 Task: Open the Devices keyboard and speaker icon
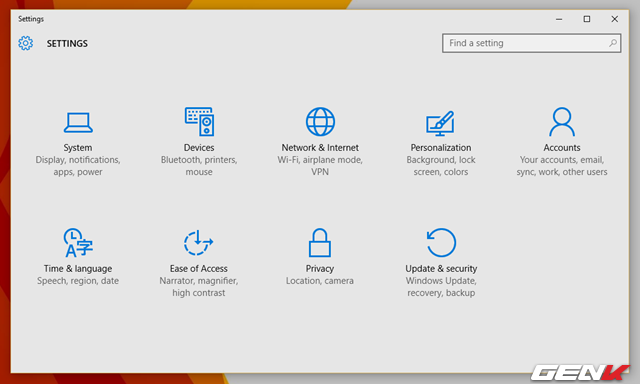[199, 122]
